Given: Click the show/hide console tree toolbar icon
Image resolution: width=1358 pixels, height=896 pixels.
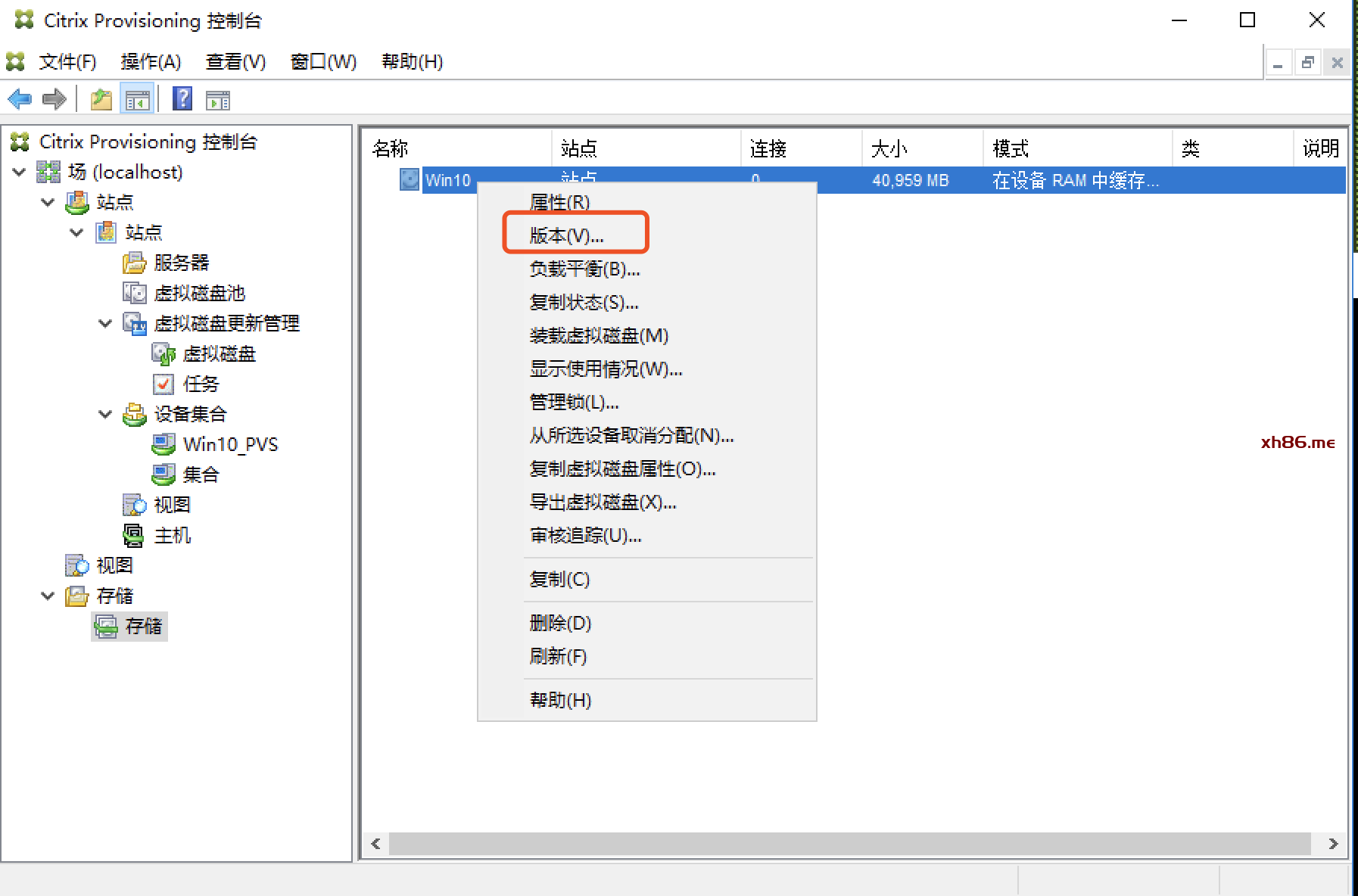Looking at the screenshot, I should pos(137,99).
